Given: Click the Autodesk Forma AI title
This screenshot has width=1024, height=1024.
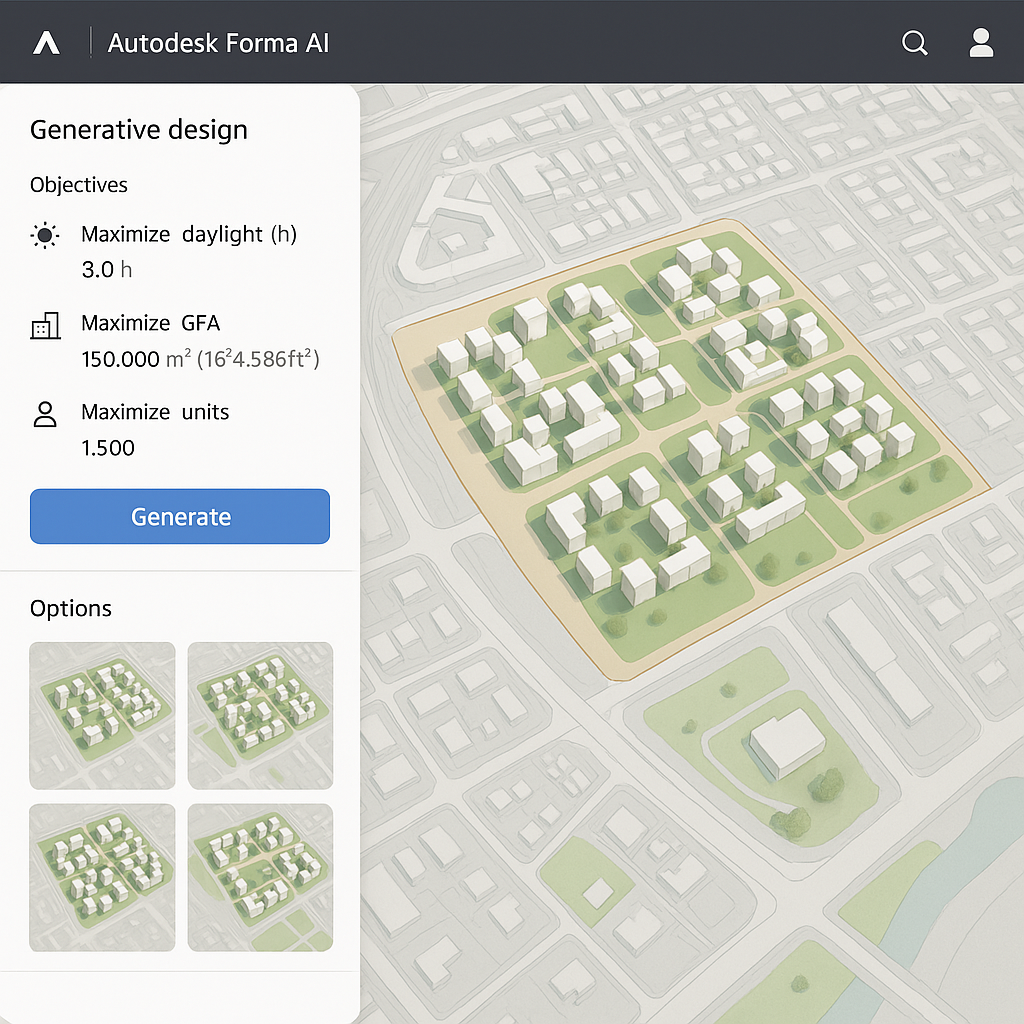Looking at the screenshot, I should (x=218, y=44).
